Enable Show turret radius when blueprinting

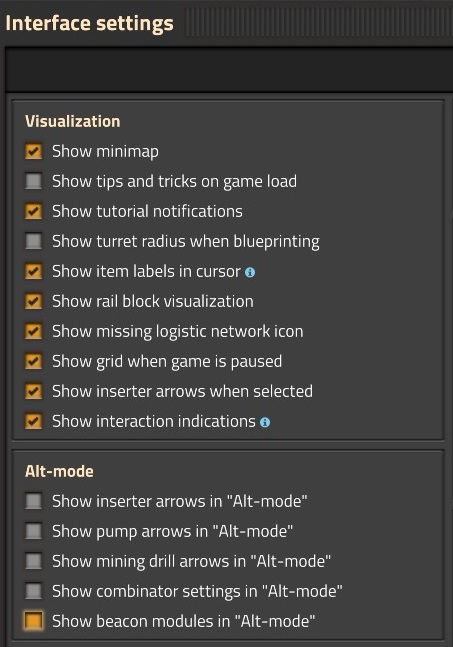(x=33, y=241)
